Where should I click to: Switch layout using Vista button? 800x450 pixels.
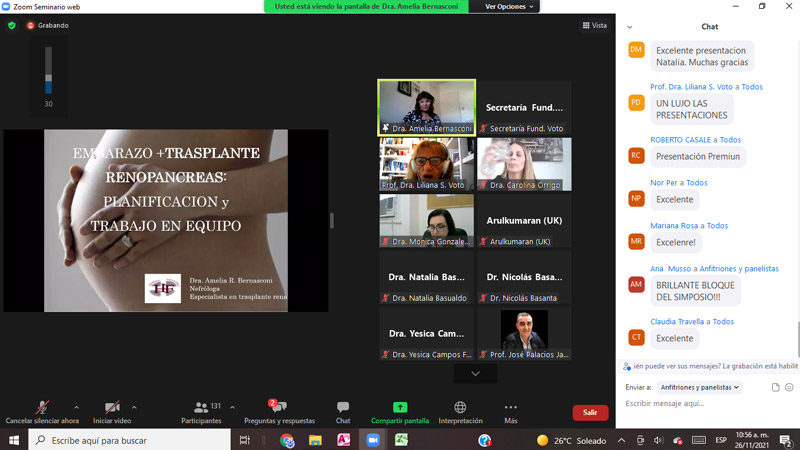pos(594,25)
